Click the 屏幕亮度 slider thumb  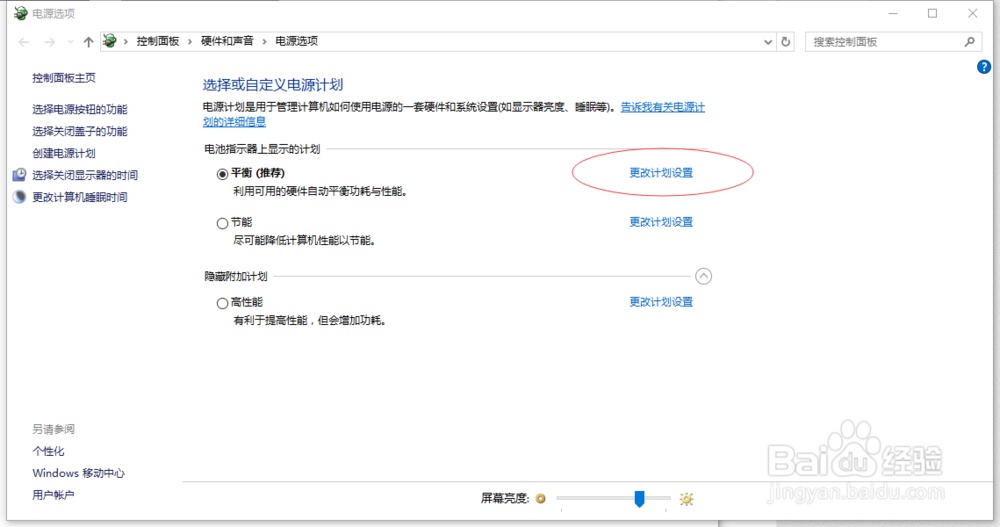click(640, 498)
